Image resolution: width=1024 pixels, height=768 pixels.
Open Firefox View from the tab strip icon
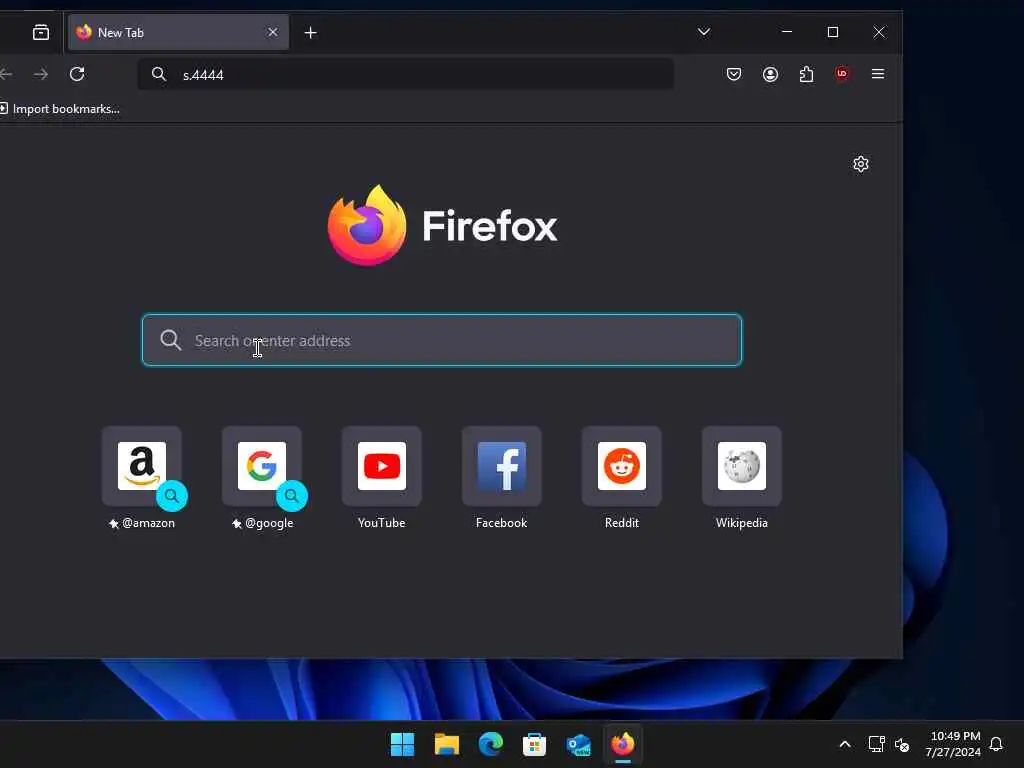tap(40, 32)
